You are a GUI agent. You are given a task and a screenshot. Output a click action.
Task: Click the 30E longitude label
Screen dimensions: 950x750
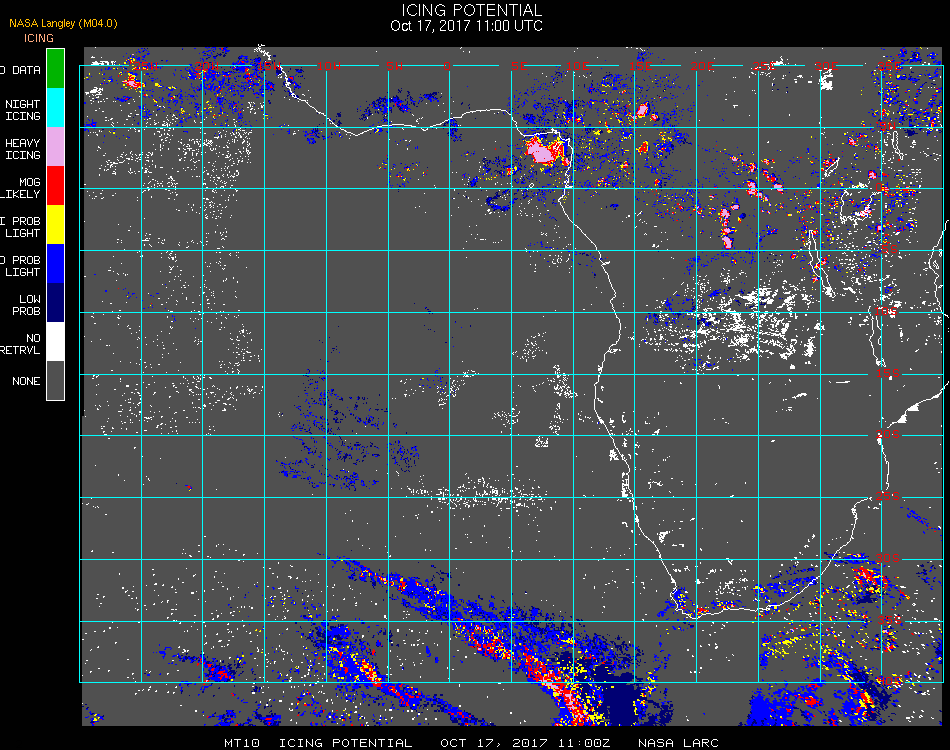pos(826,66)
